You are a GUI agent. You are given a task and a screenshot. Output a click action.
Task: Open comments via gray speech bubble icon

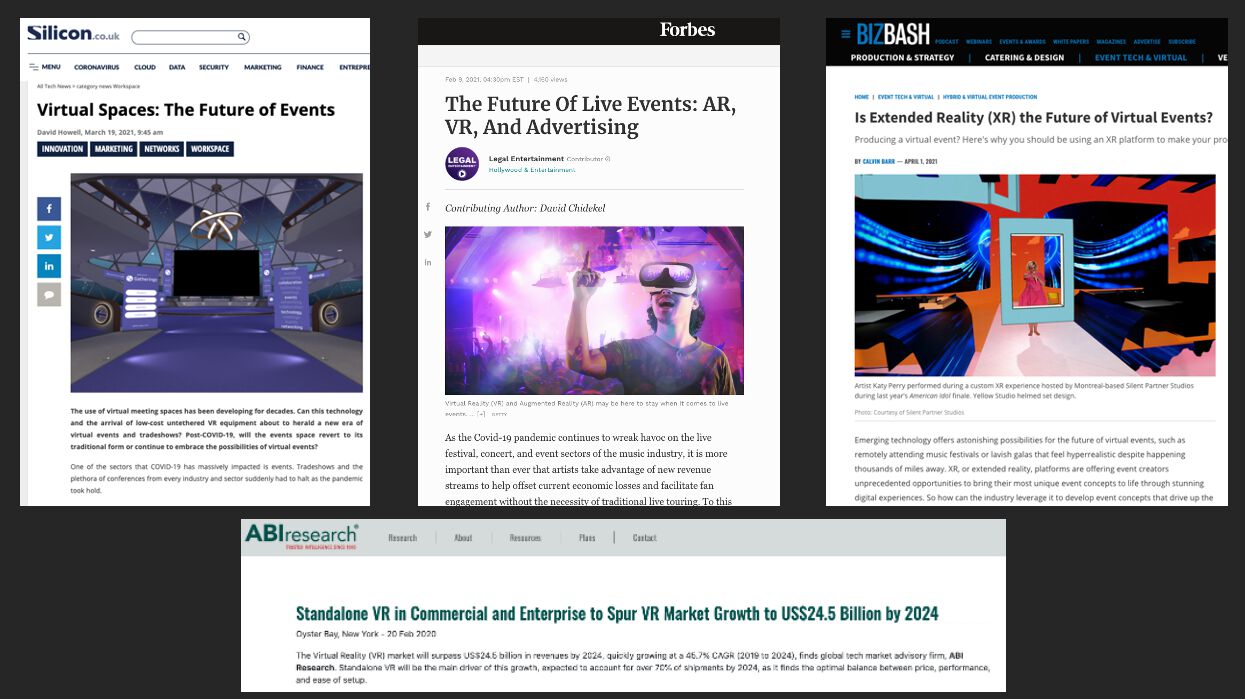[49, 294]
